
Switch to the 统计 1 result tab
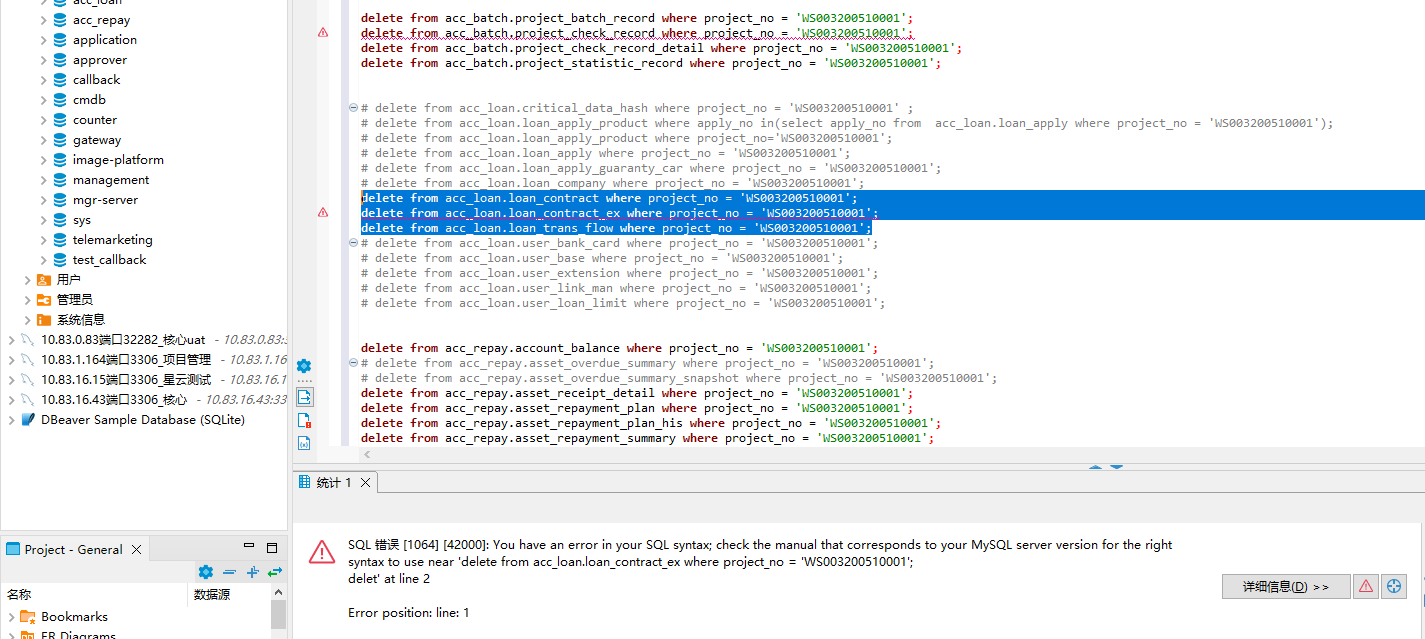[x=334, y=482]
